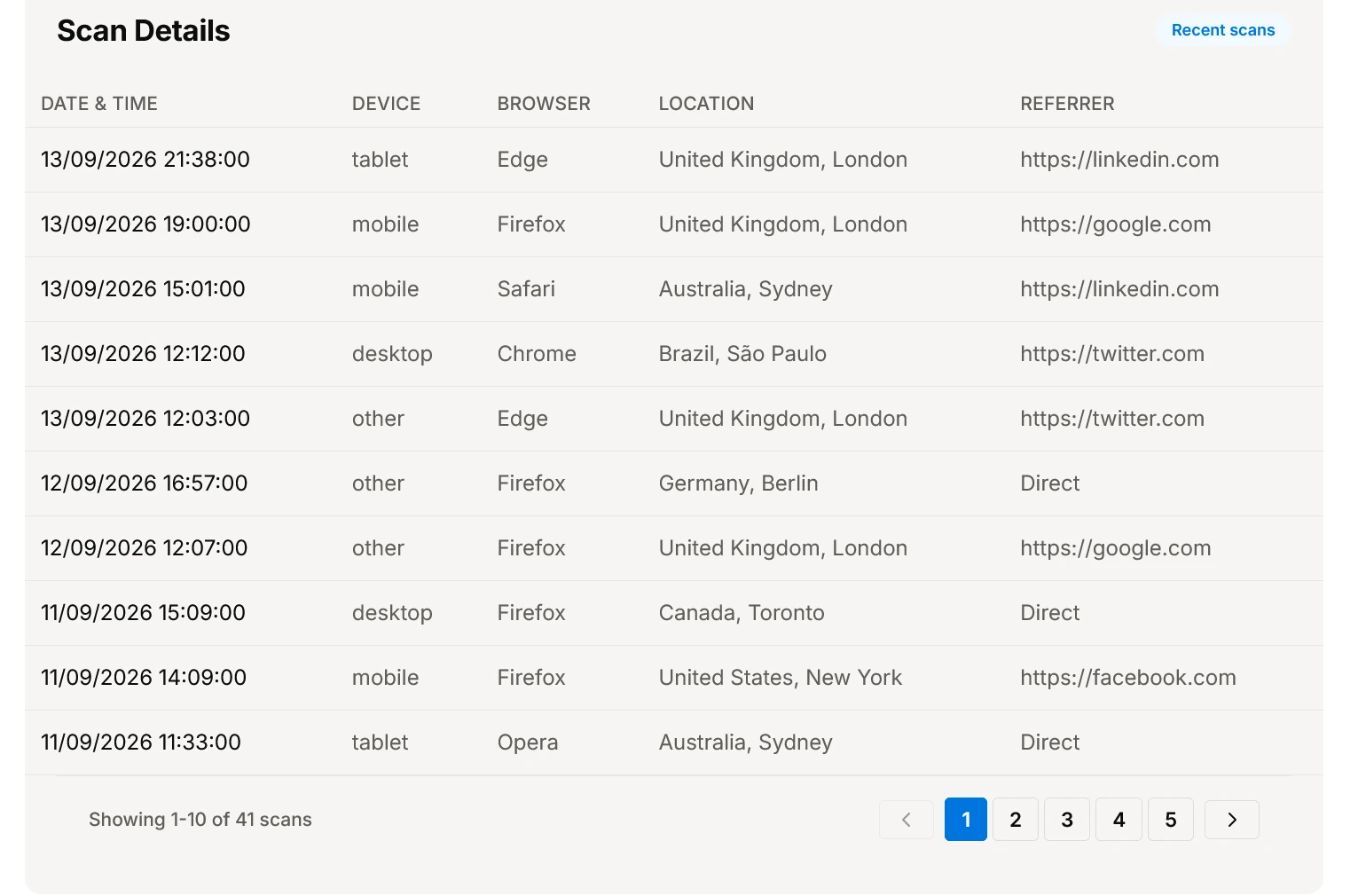
Task: Click the google.com referrer in the 12:07:00 row
Action: [1116, 548]
